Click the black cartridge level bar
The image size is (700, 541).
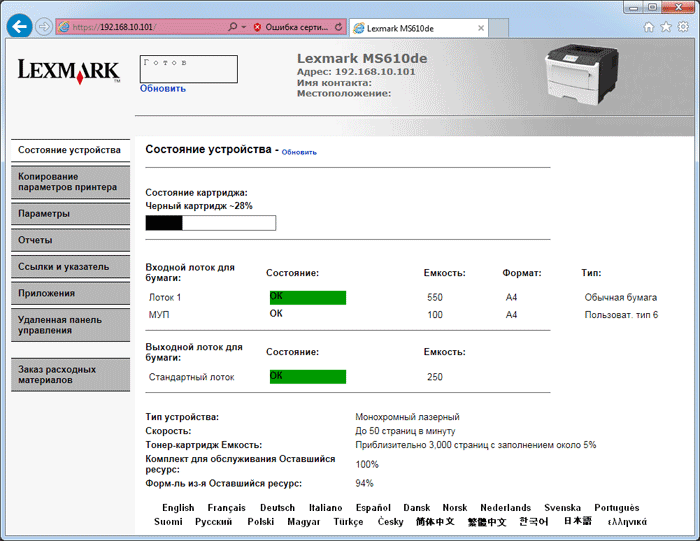[211, 223]
